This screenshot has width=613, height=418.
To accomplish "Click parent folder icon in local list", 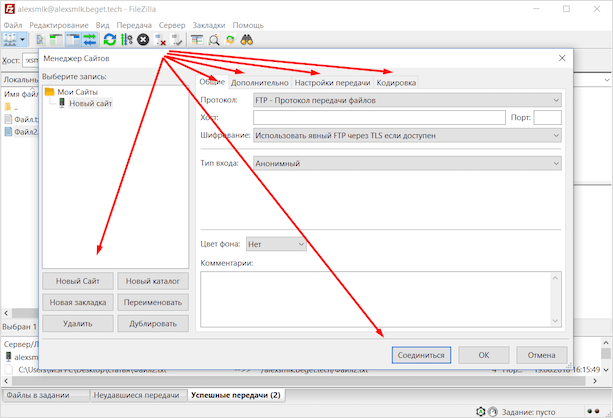I will click(8, 107).
